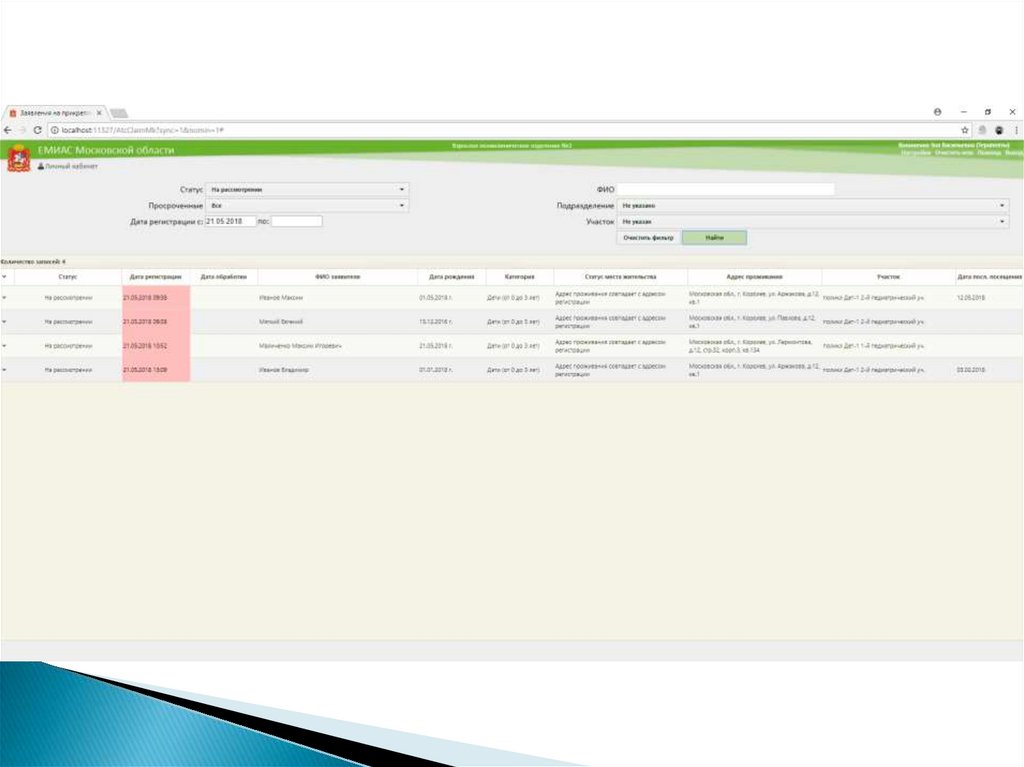Click the site info icon in address bar
This screenshot has height=767, width=1024.
(x=54, y=130)
